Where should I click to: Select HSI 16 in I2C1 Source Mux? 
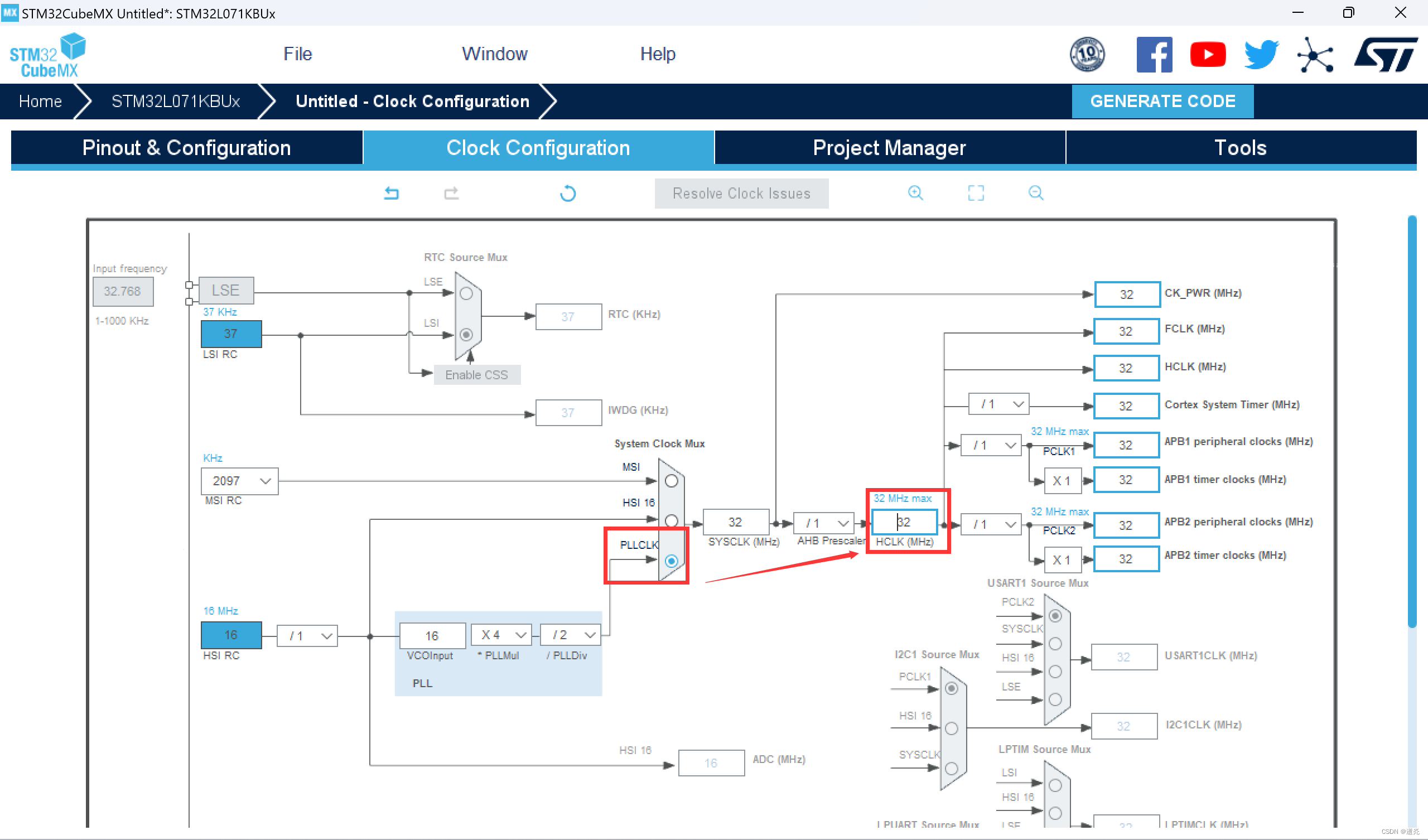pos(952,728)
